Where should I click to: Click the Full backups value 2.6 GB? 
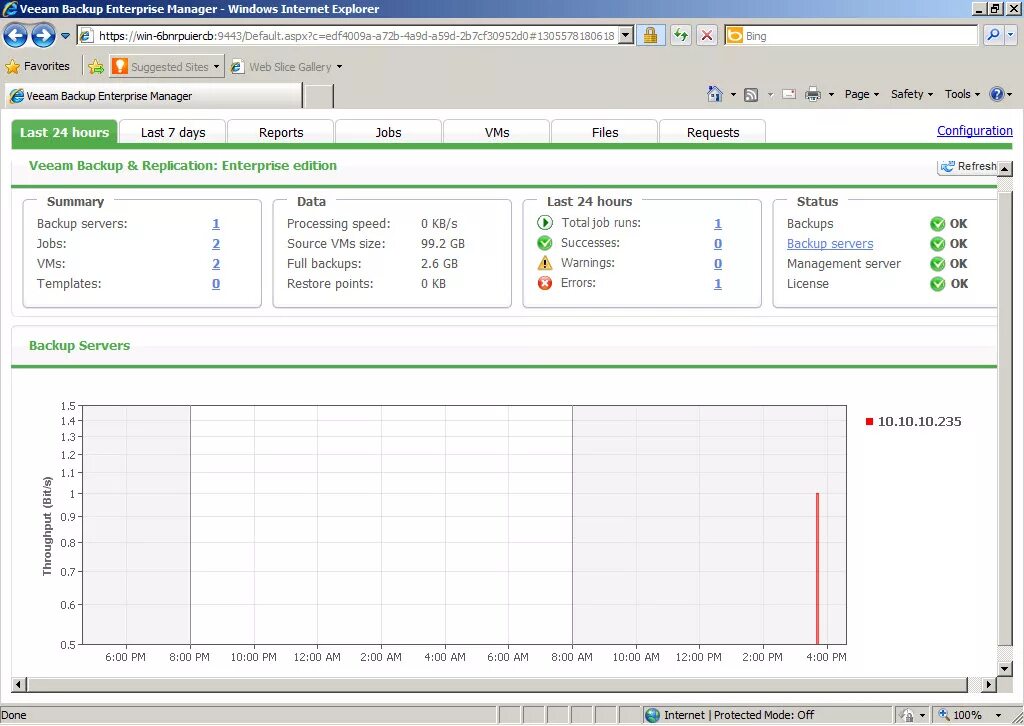click(439, 264)
